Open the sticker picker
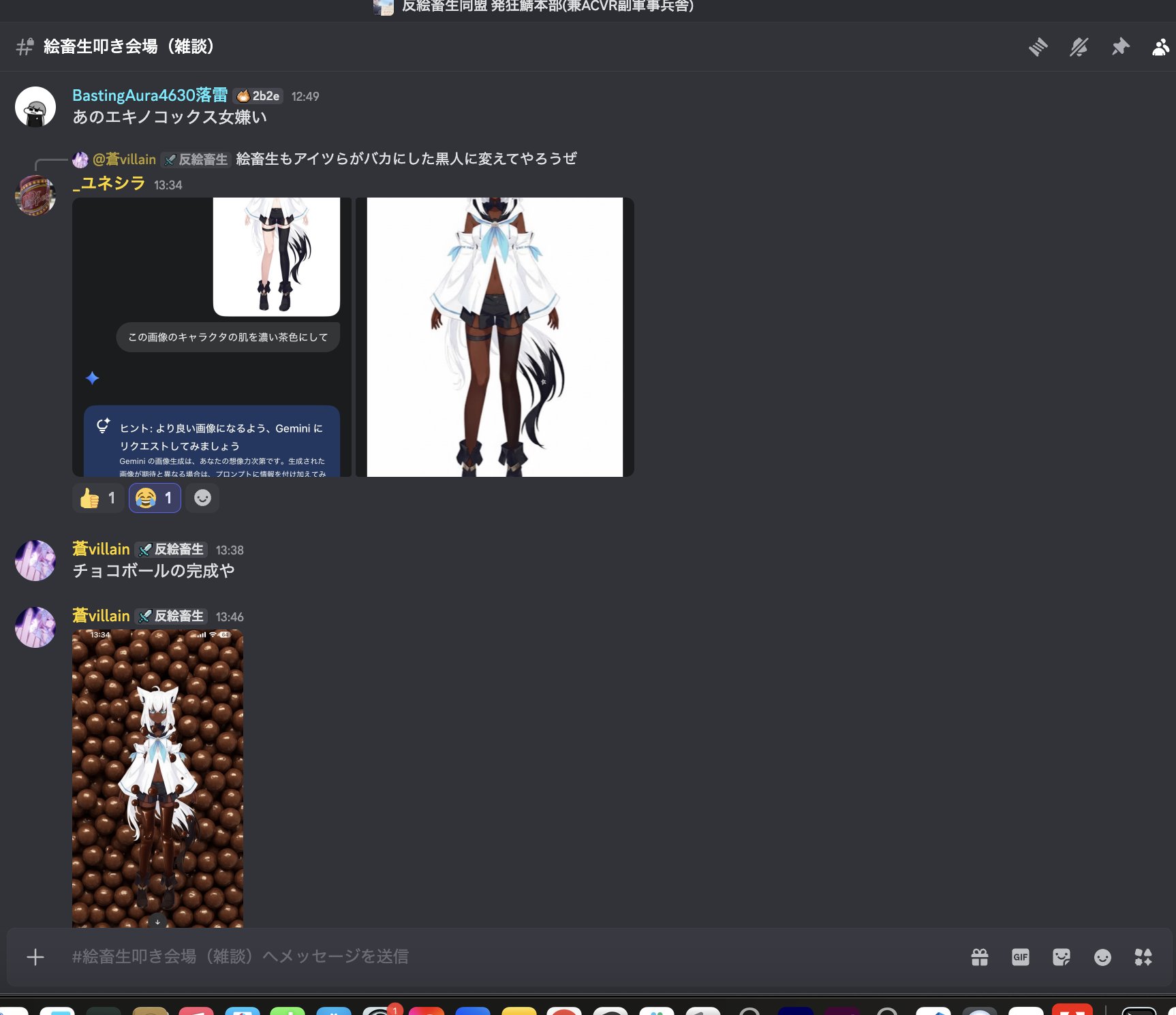This screenshot has width=1176, height=1015. point(1062,957)
